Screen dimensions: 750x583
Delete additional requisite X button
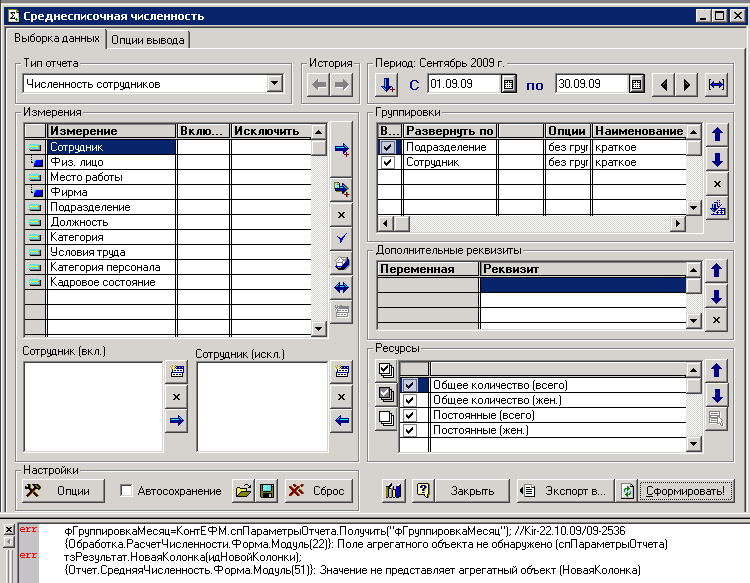click(x=716, y=320)
